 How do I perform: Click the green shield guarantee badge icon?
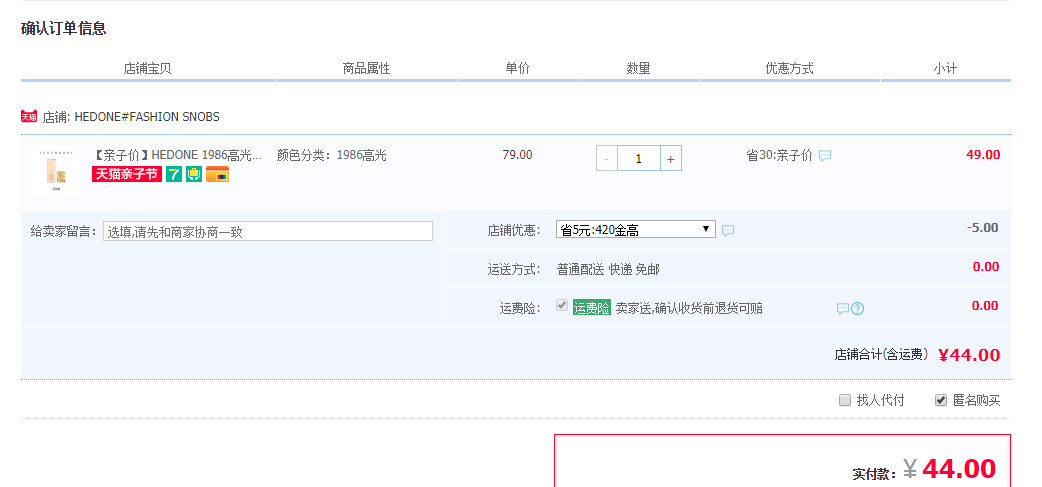(194, 174)
